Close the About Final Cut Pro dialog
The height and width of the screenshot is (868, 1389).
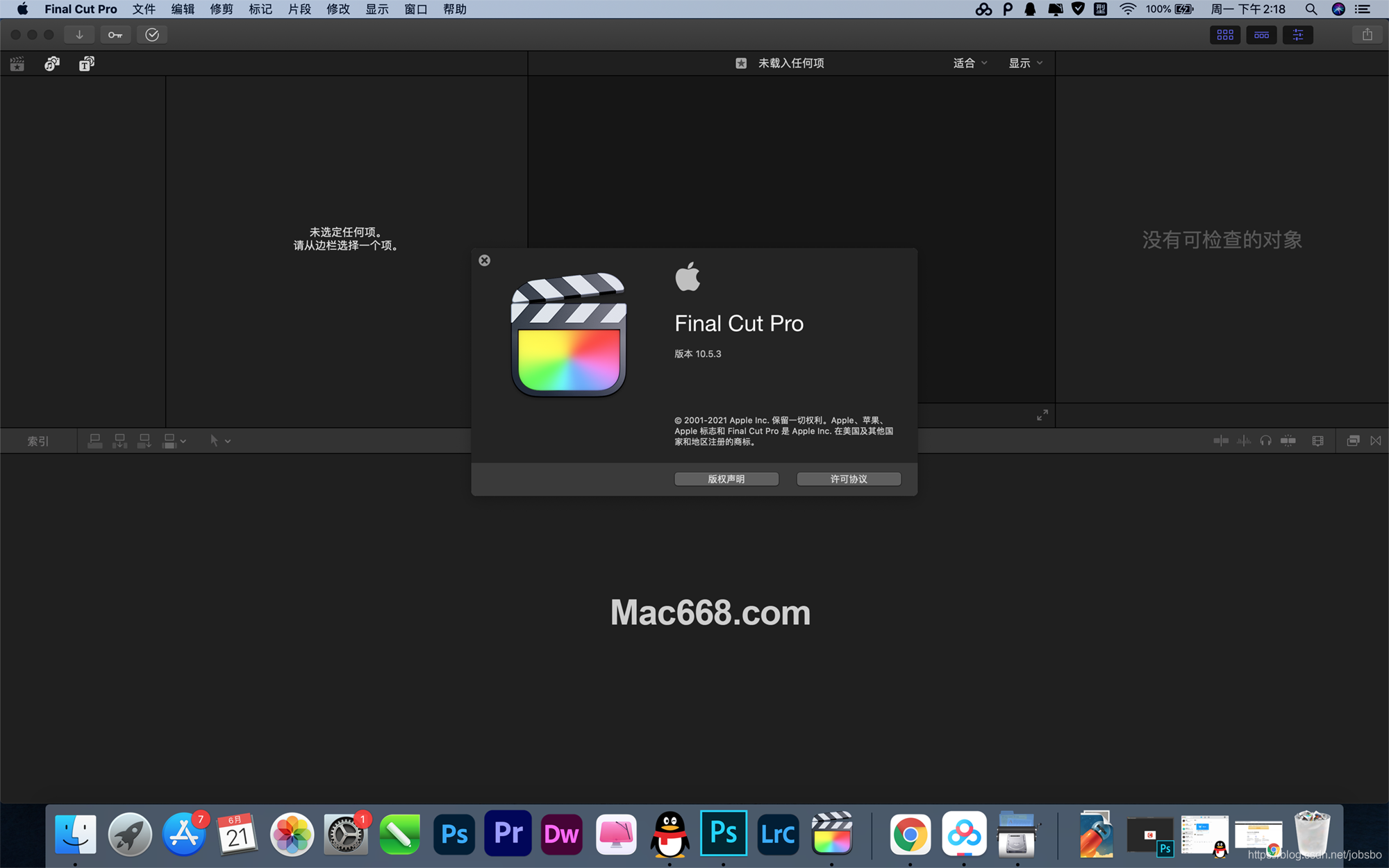click(x=485, y=260)
